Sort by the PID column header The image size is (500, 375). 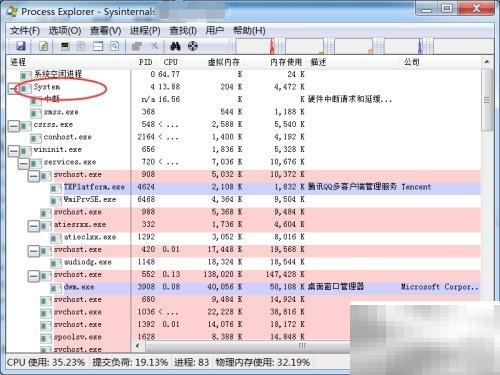point(145,62)
